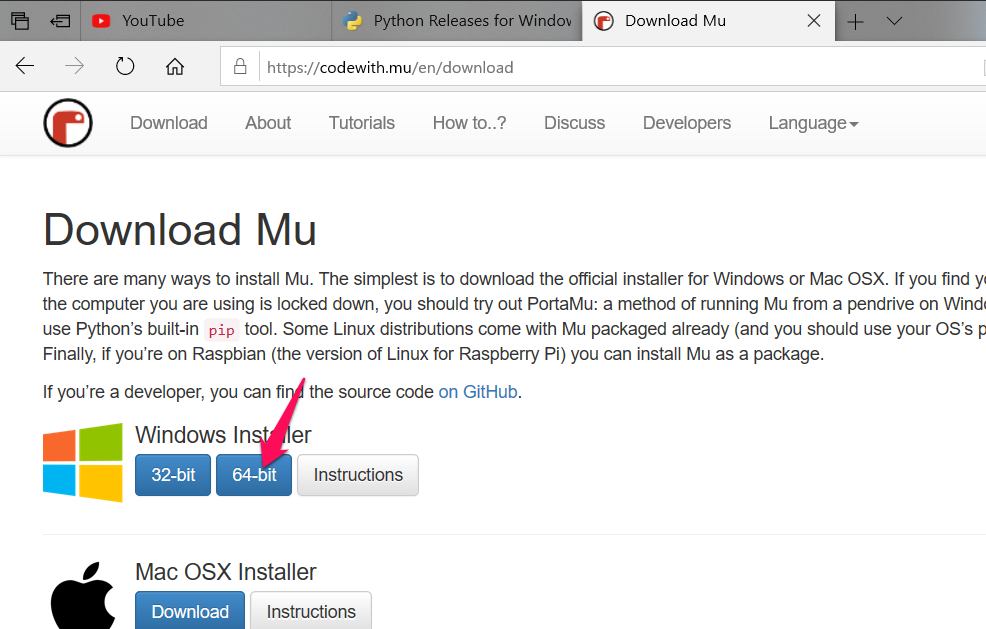Click the browser forward arrow
Image resolution: width=986 pixels, height=629 pixels.
[x=74, y=66]
